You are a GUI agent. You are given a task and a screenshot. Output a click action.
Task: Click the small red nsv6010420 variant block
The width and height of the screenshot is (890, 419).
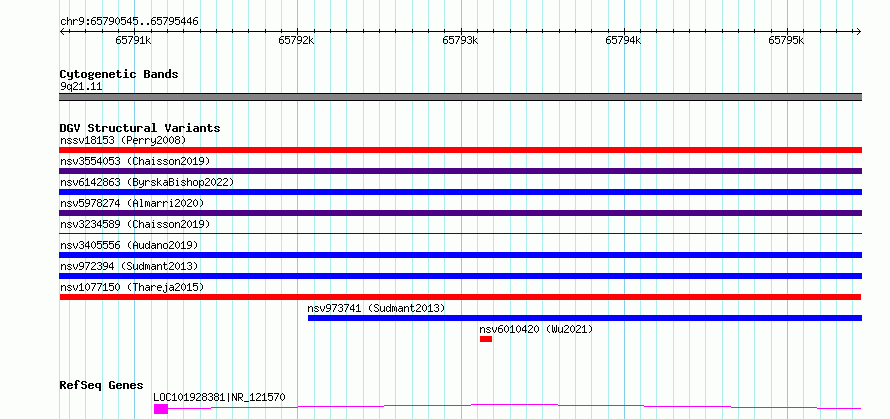pyautogui.click(x=486, y=339)
